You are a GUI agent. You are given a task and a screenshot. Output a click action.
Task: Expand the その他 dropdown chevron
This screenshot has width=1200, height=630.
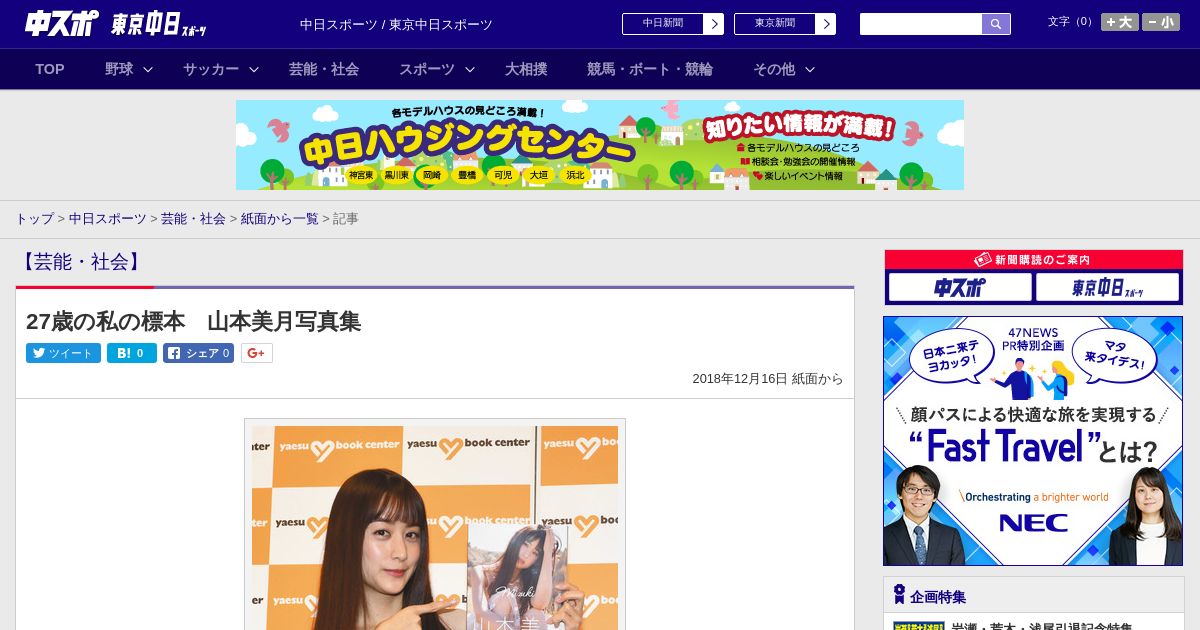(810, 69)
